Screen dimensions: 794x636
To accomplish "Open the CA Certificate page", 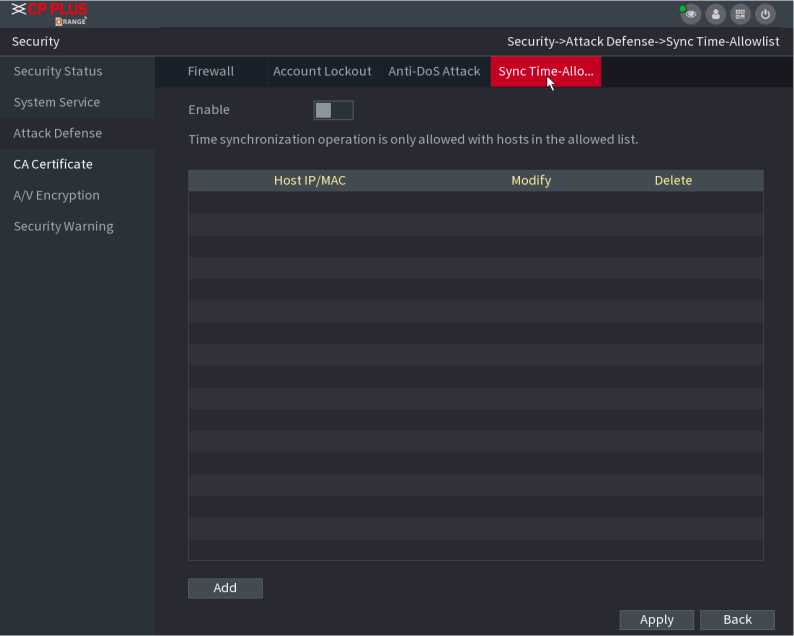I will [x=53, y=165].
